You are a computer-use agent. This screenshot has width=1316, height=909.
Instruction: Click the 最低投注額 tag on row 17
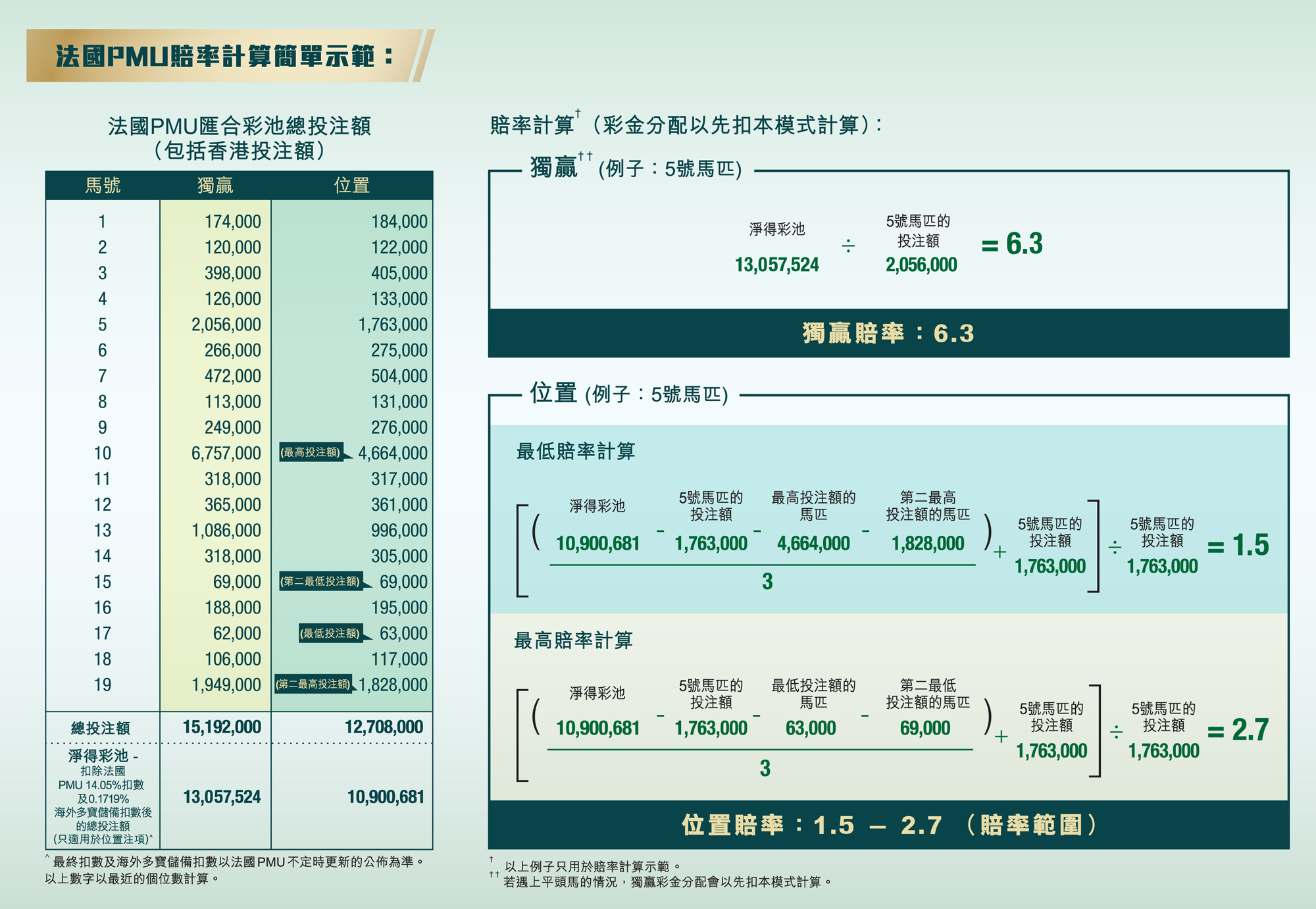[330, 633]
